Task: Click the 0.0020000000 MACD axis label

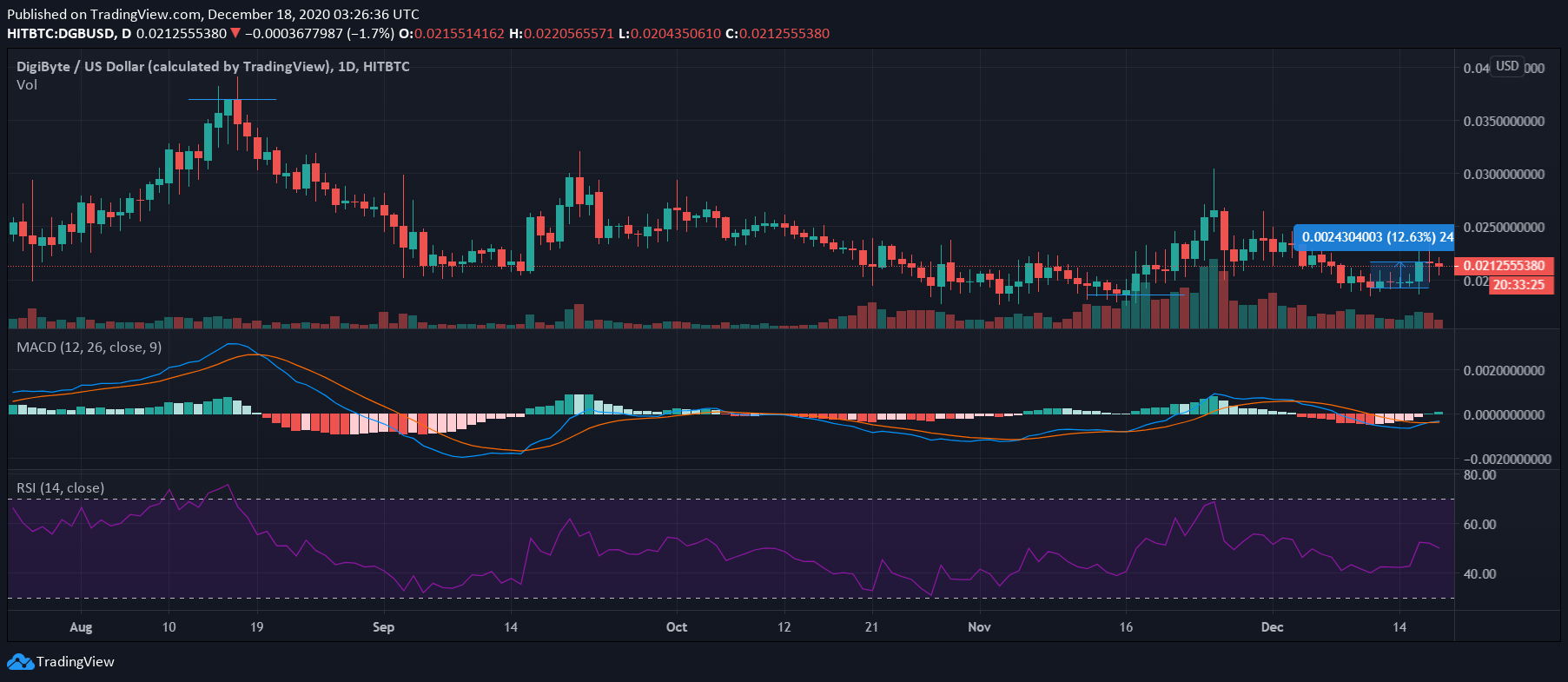Action: tap(1504, 370)
